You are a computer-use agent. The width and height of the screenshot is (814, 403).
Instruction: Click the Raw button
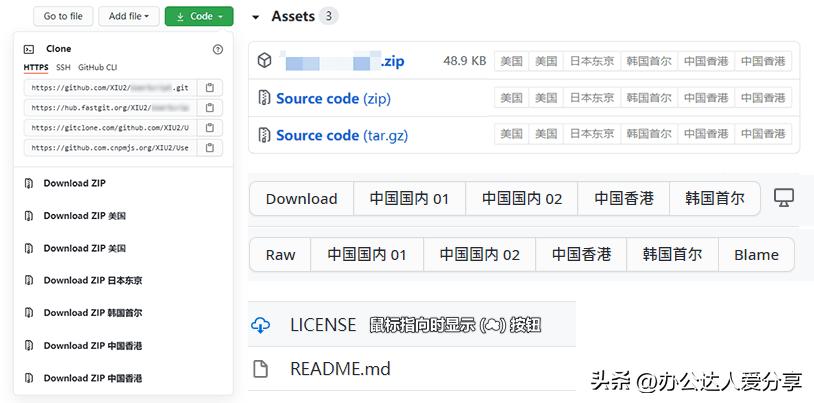click(280, 254)
